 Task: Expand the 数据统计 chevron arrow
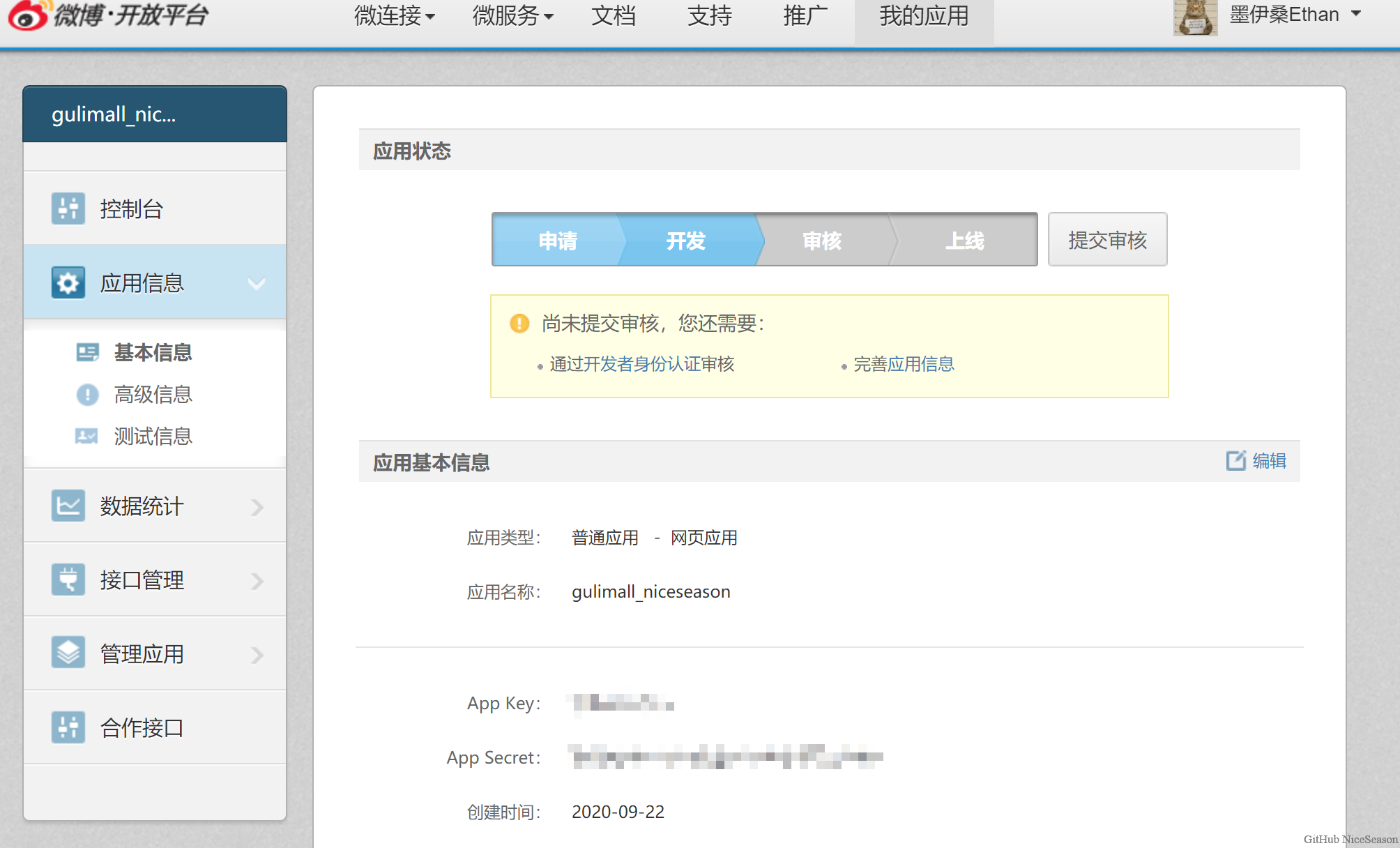click(257, 507)
